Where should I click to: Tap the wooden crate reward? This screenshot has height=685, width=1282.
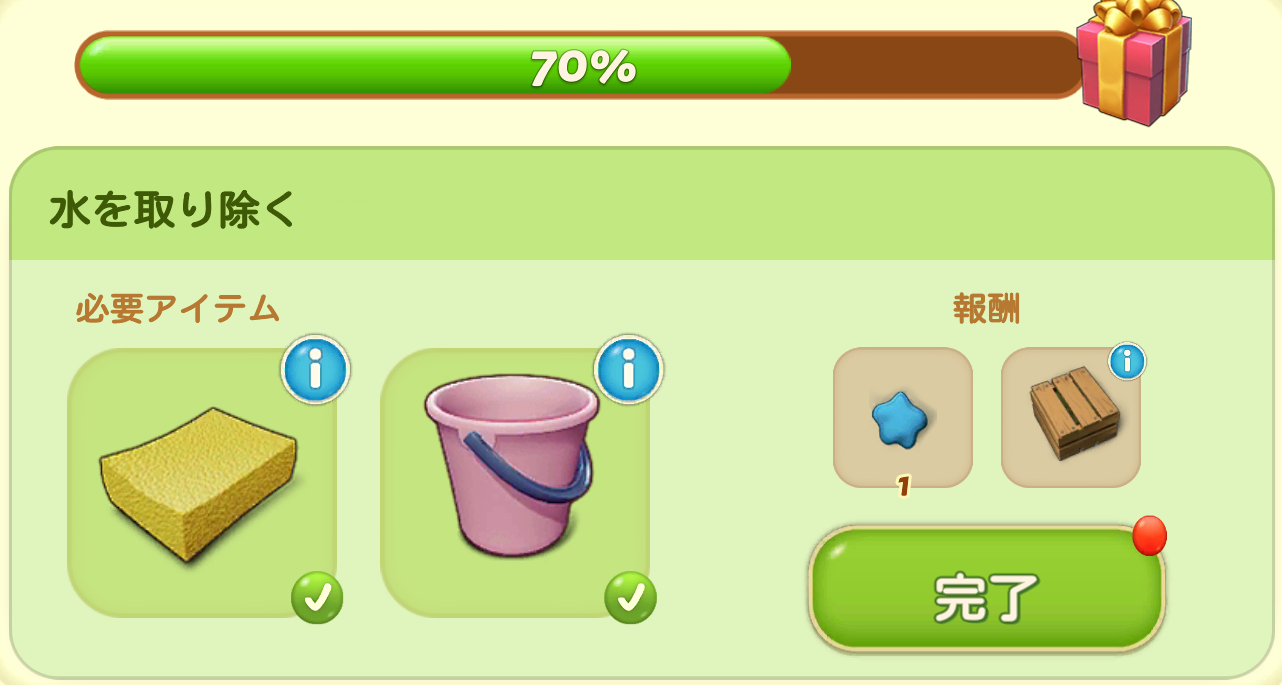pyautogui.click(x=1071, y=418)
